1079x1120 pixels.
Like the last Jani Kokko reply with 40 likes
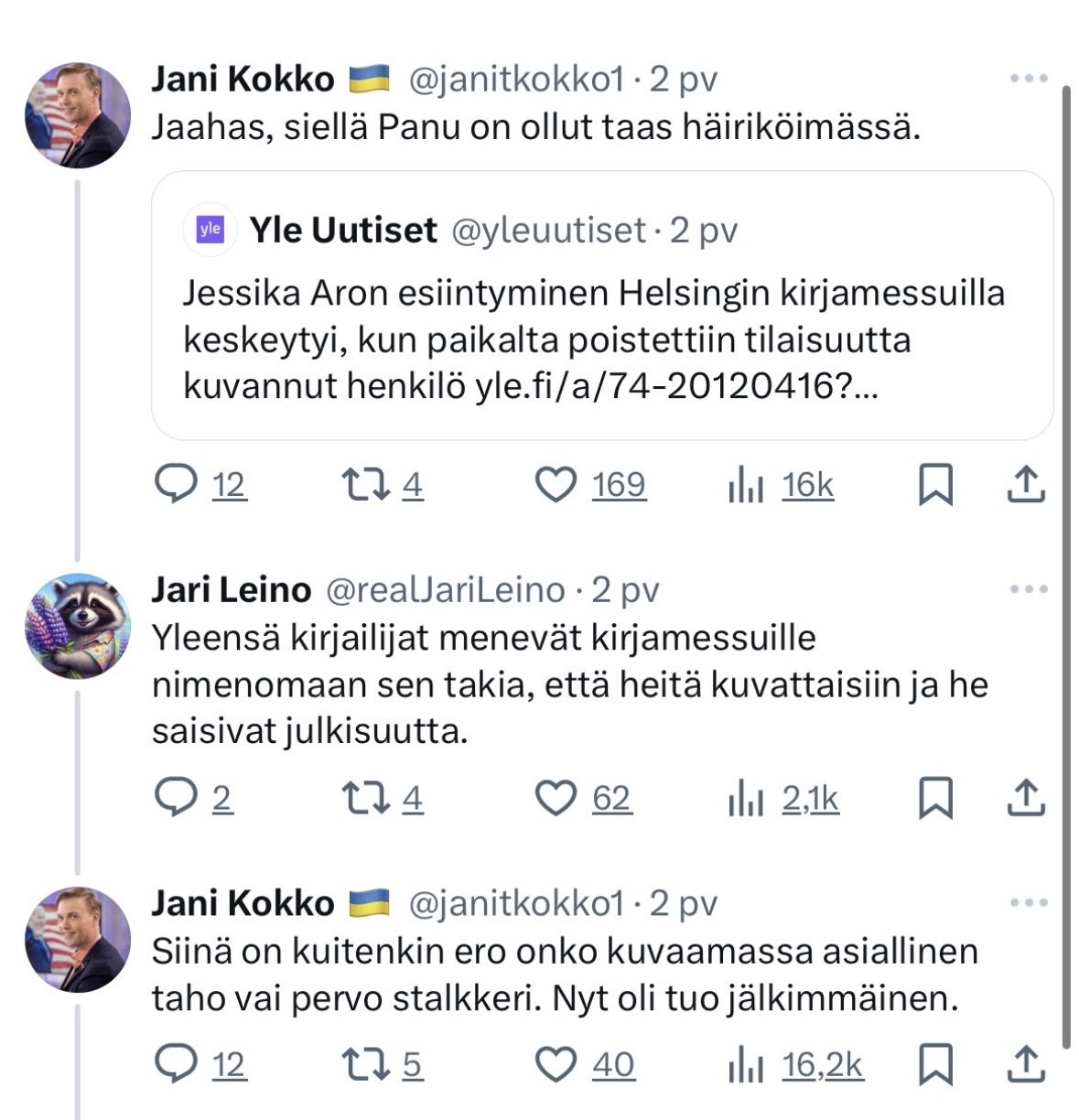pyautogui.click(x=556, y=1064)
